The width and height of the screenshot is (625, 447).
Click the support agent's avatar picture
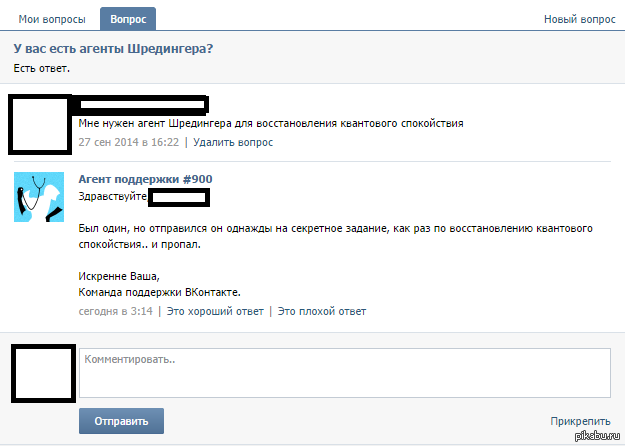(39, 196)
